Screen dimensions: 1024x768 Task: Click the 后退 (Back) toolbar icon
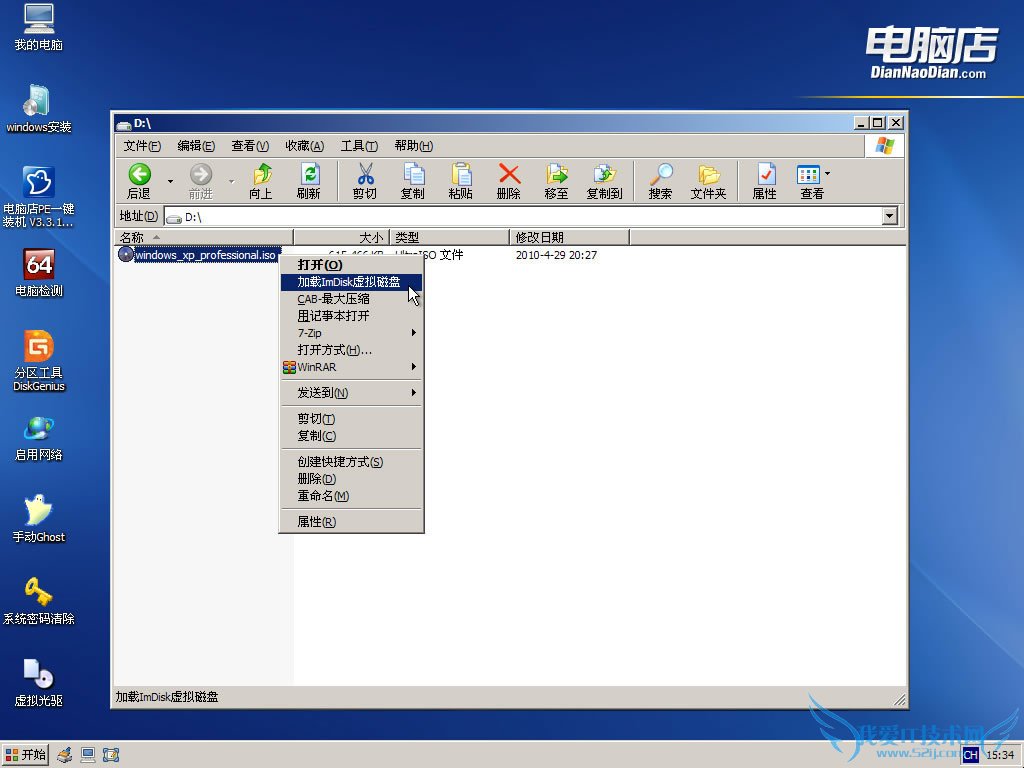tap(139, 175)
